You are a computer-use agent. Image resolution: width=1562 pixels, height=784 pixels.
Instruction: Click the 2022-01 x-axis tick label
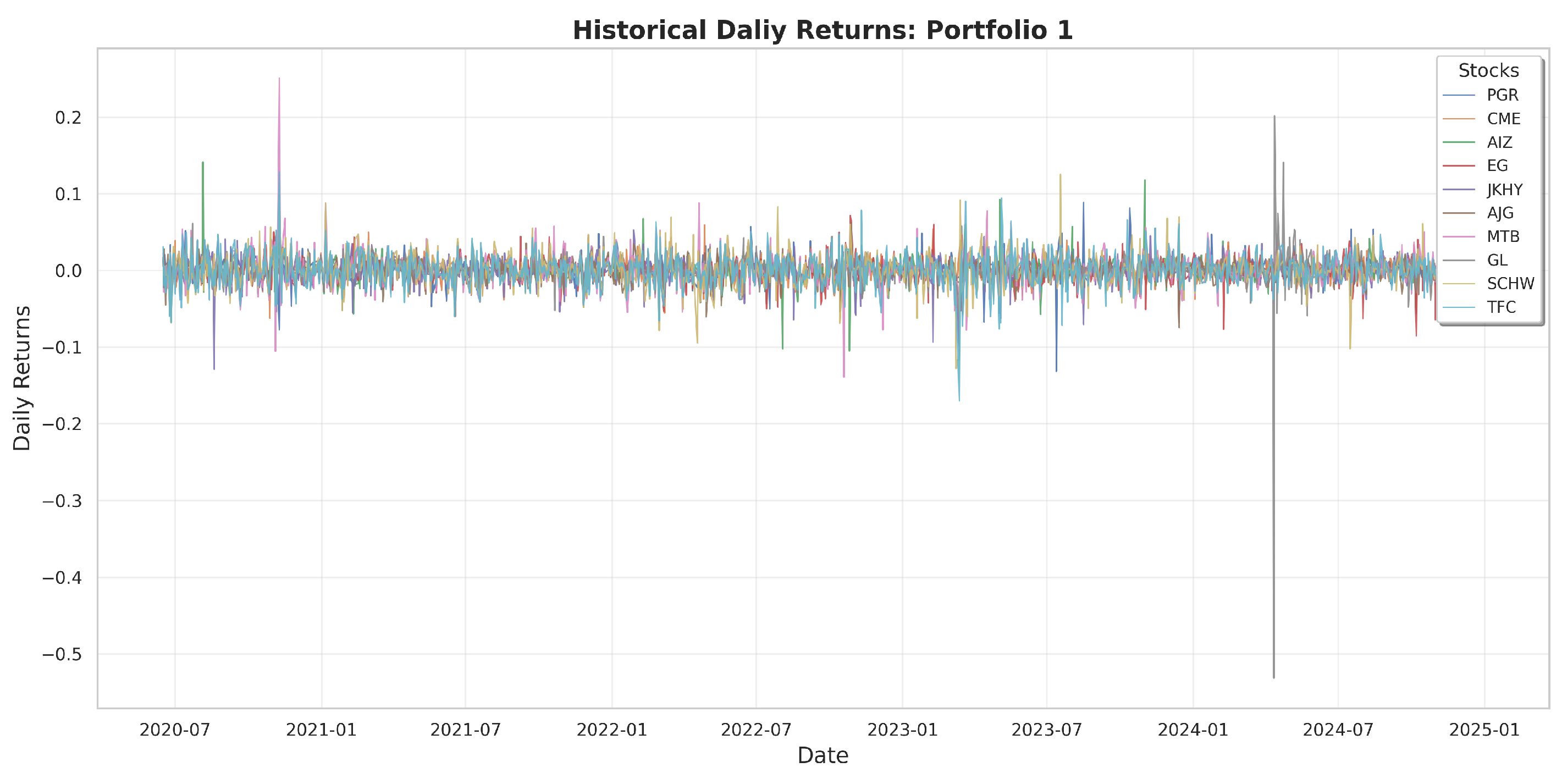611,730
